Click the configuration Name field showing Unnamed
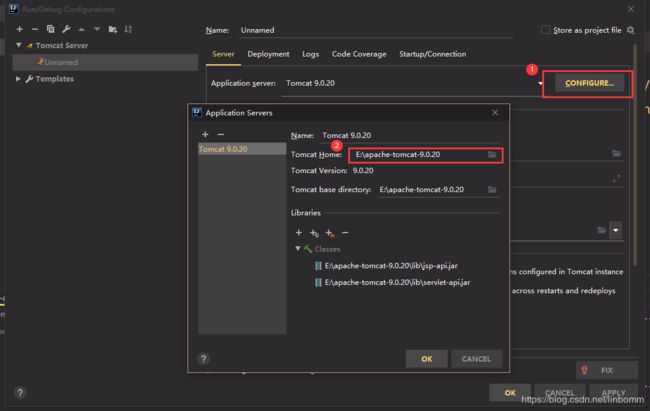Image resolution: width=650 pixels, height=411 pixels. pyautogui.click(x=376, y=30)
